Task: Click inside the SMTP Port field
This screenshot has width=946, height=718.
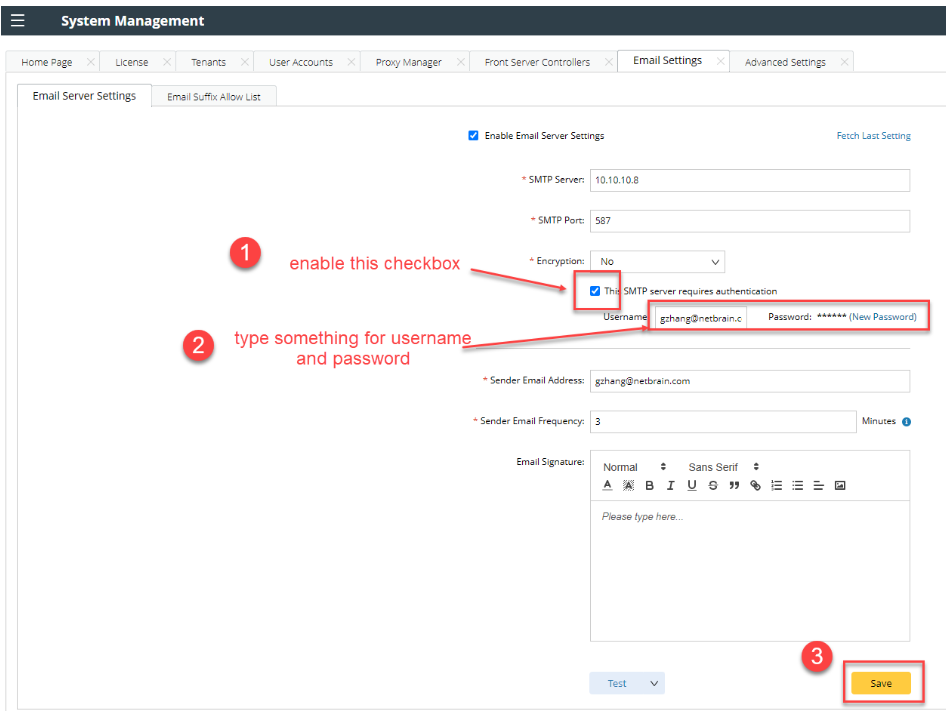Action: pos(750,221)
